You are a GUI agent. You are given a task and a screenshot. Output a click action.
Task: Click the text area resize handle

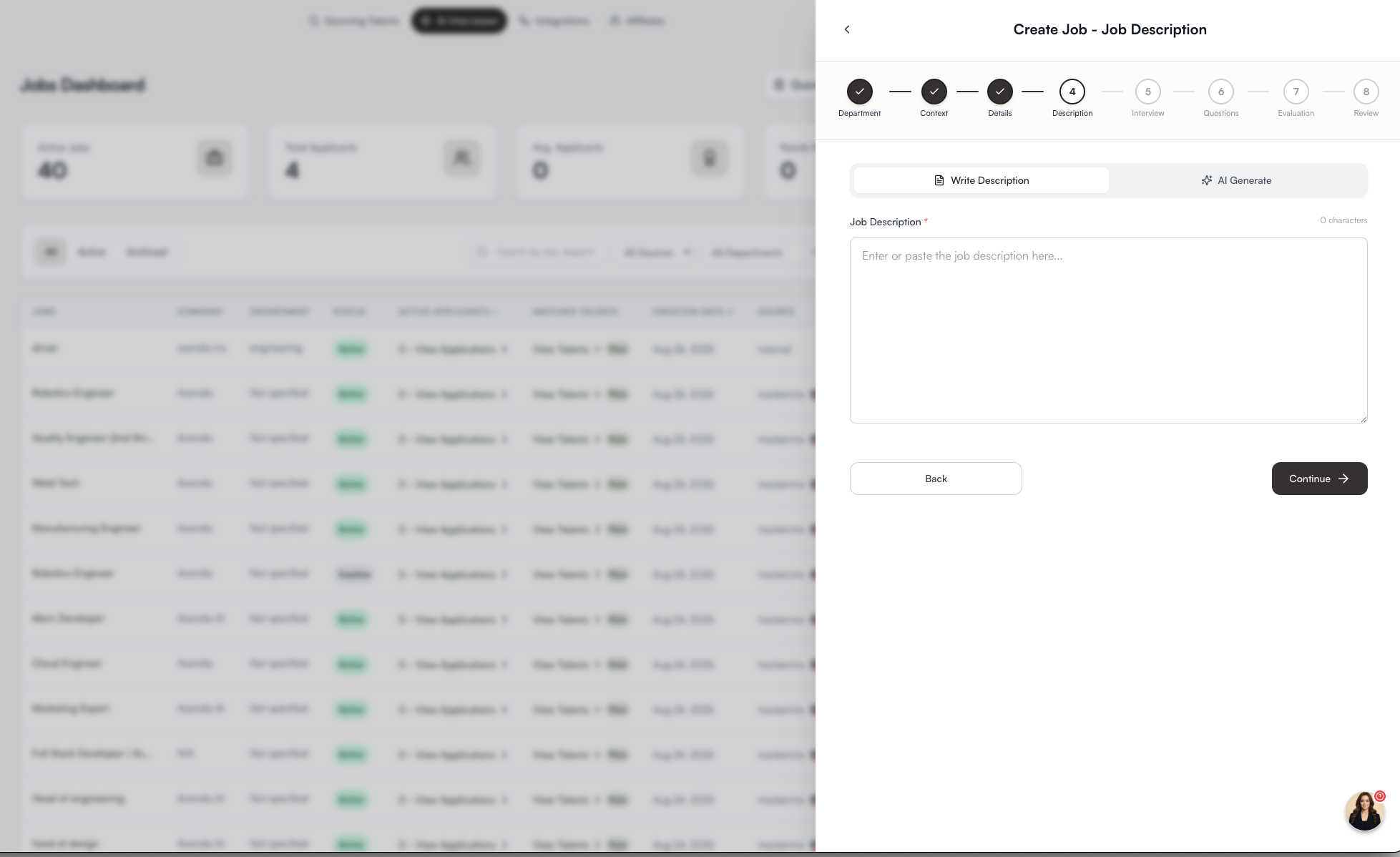1364,419
